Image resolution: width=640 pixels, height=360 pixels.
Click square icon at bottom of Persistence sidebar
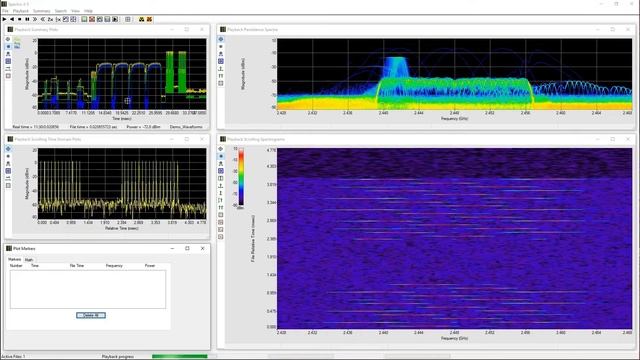click(221, 83)
